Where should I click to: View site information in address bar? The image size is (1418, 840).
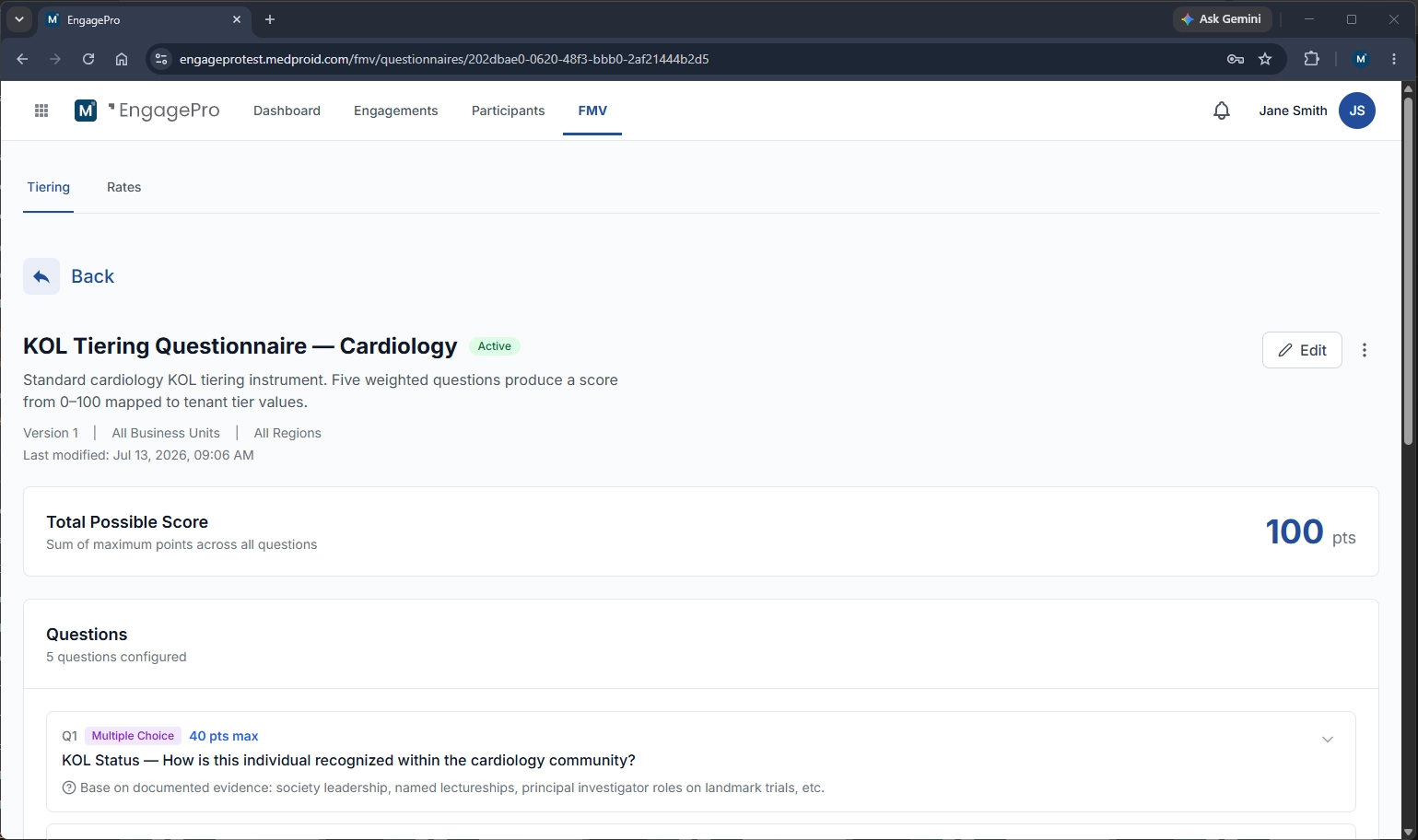coord(161,59)
